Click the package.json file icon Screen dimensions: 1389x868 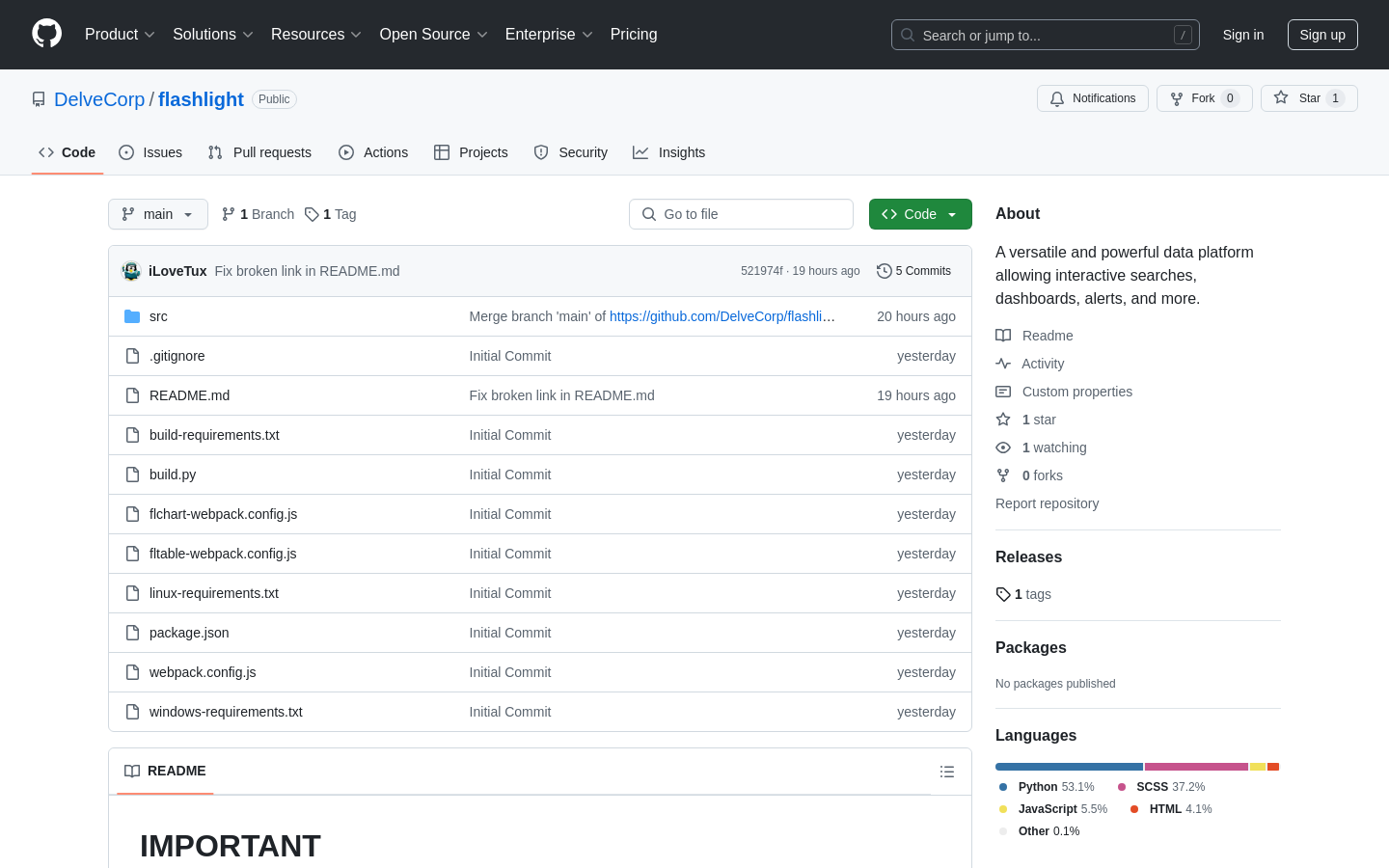[132, 633]
